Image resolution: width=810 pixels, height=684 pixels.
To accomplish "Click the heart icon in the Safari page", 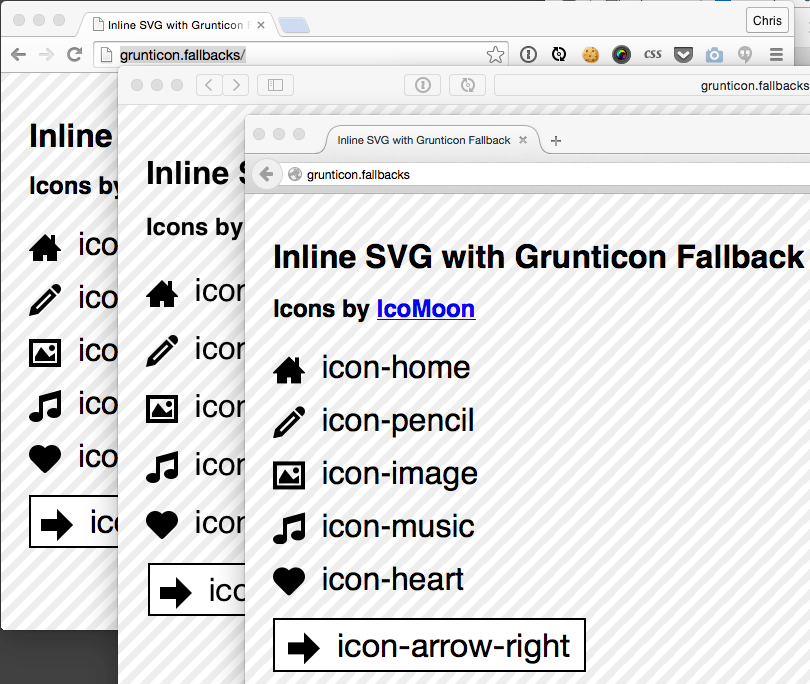I will coord(162,524).
